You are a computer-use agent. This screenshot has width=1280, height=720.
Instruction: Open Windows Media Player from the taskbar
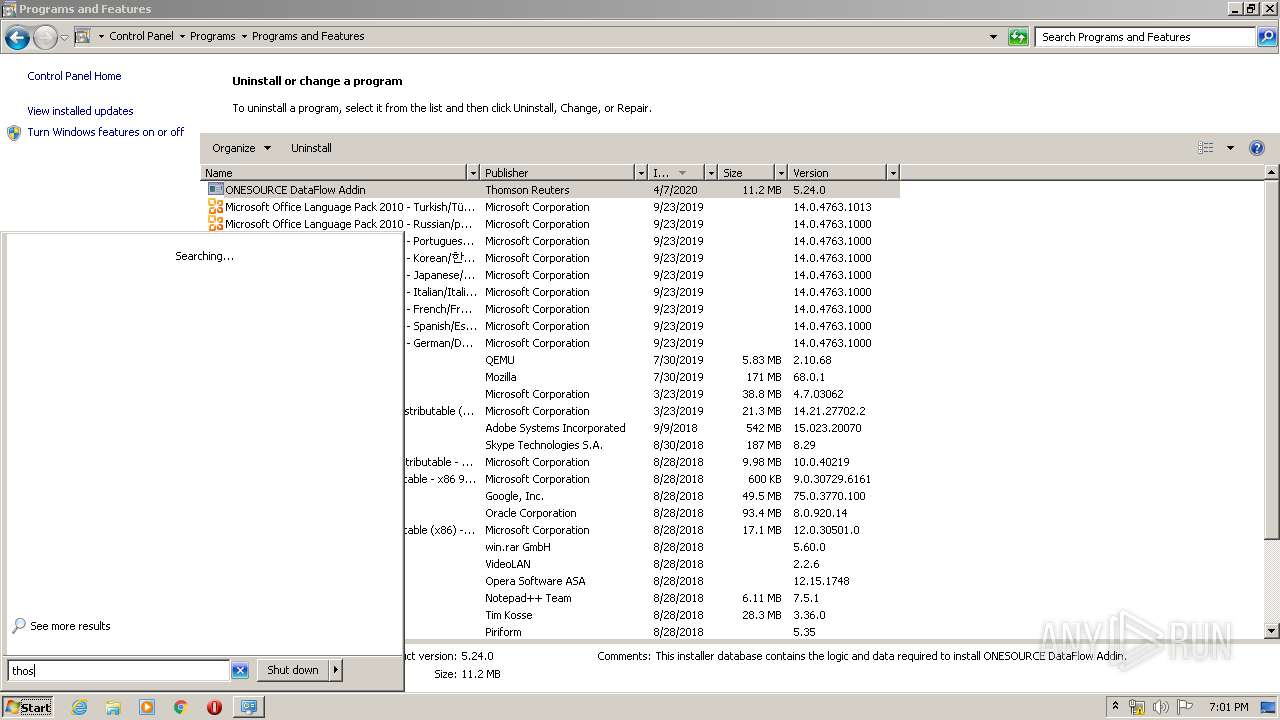click(147, 707)
